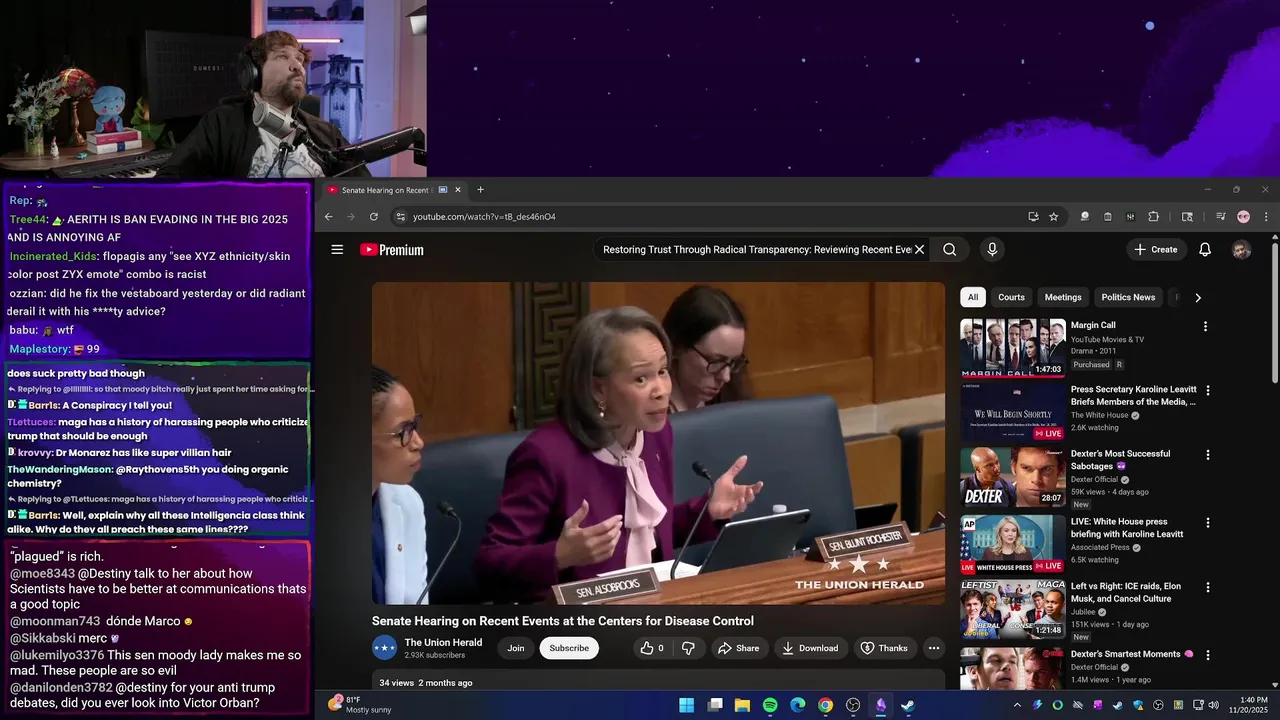
Task: Search with voice microphone button
Action: (x=992, y=250)
